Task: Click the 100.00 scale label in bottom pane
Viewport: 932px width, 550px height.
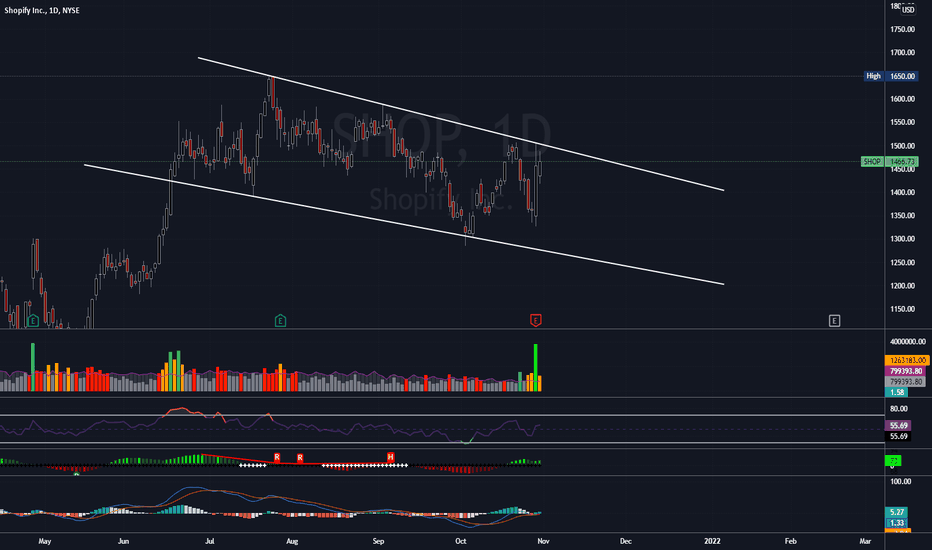Action: click(x=900, y=481)
